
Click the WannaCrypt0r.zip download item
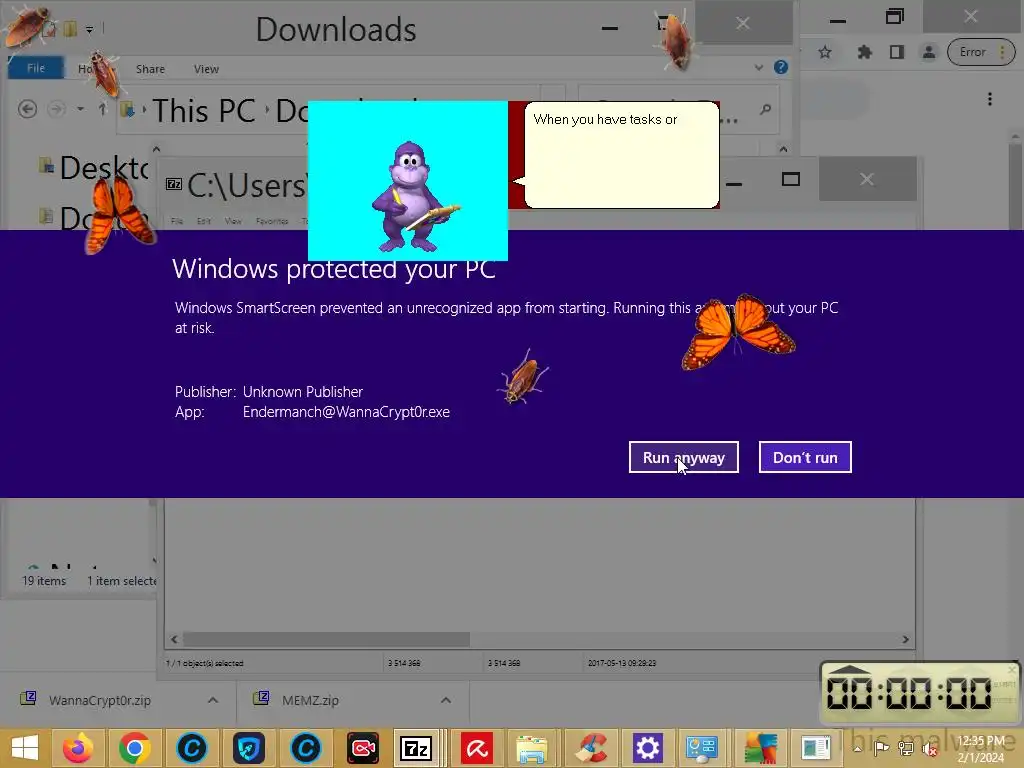click(x=100, y=700)
